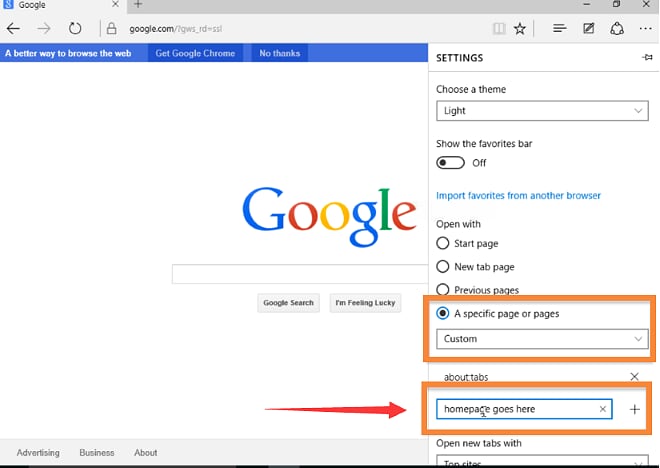This screenshot has height=468, width=660.
Task: Turn on the favorites bar toggle
Action: [450, 163]
